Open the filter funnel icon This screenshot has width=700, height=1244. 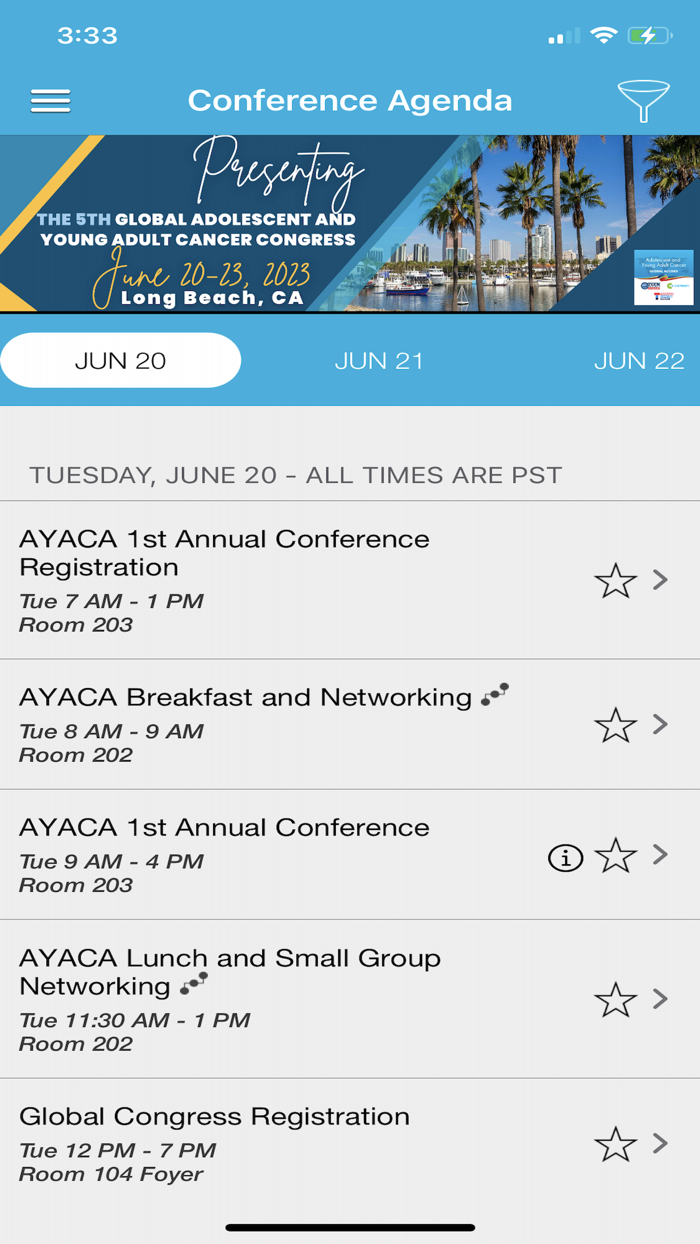click(645, 99)
